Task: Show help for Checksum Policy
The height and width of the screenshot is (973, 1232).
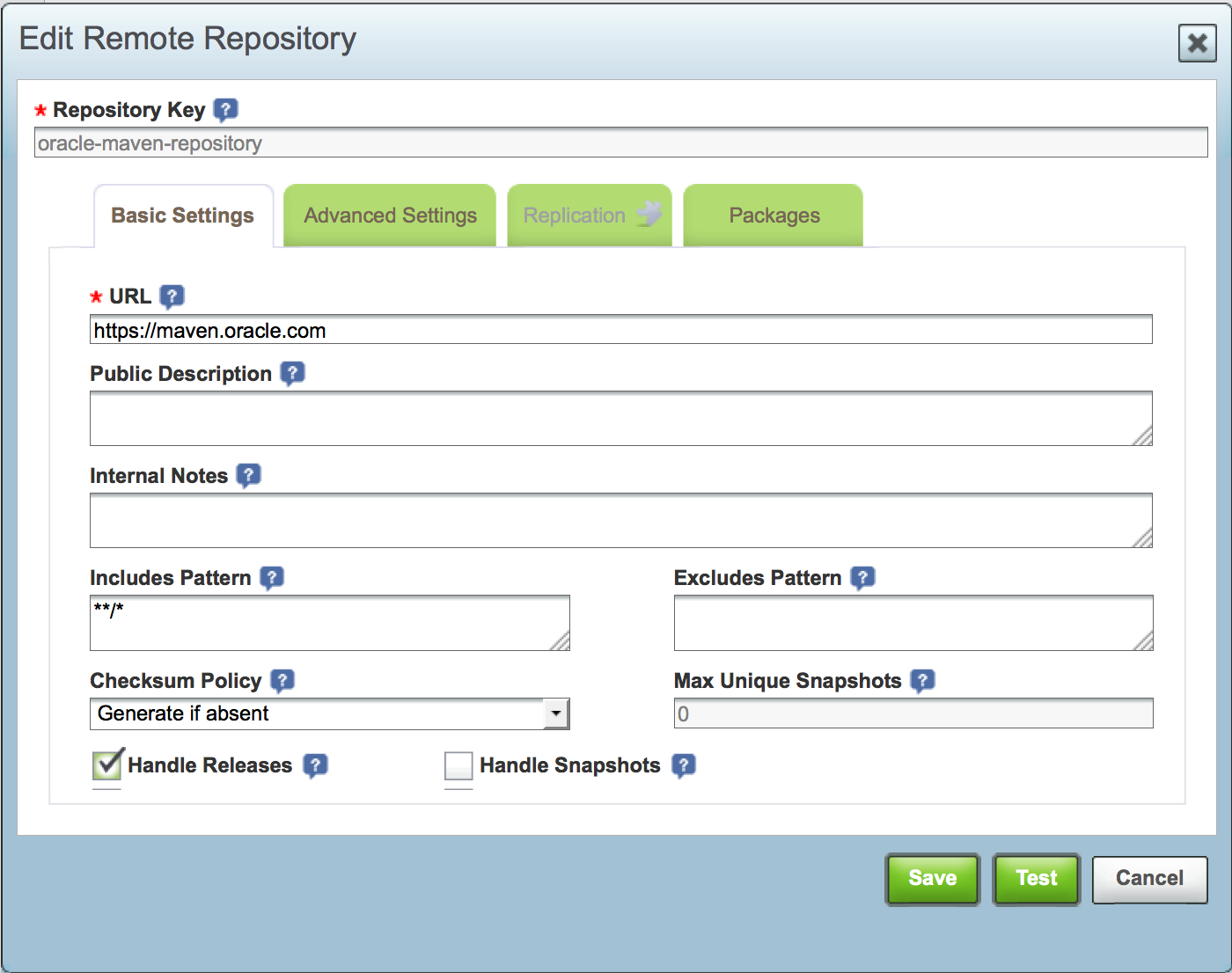Action: 282,680
